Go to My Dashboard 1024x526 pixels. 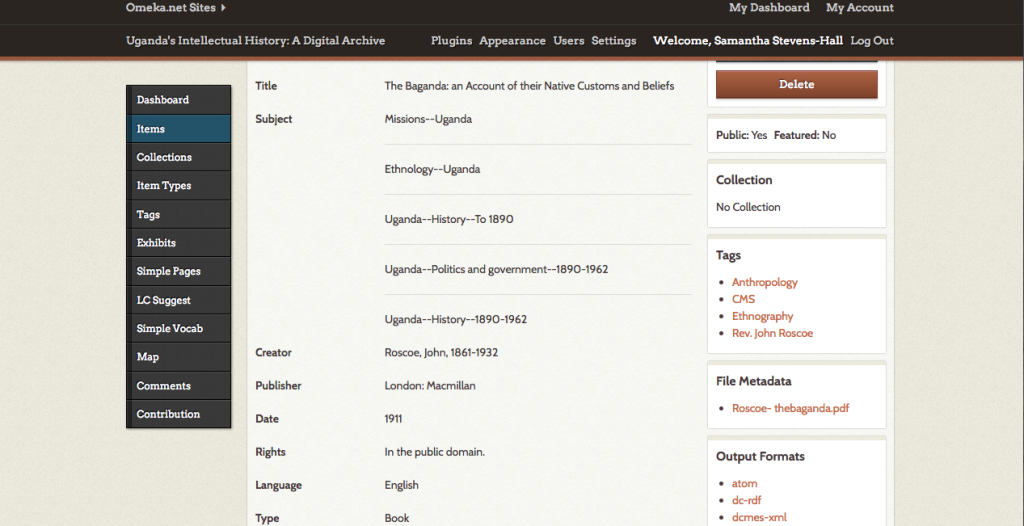769,8
